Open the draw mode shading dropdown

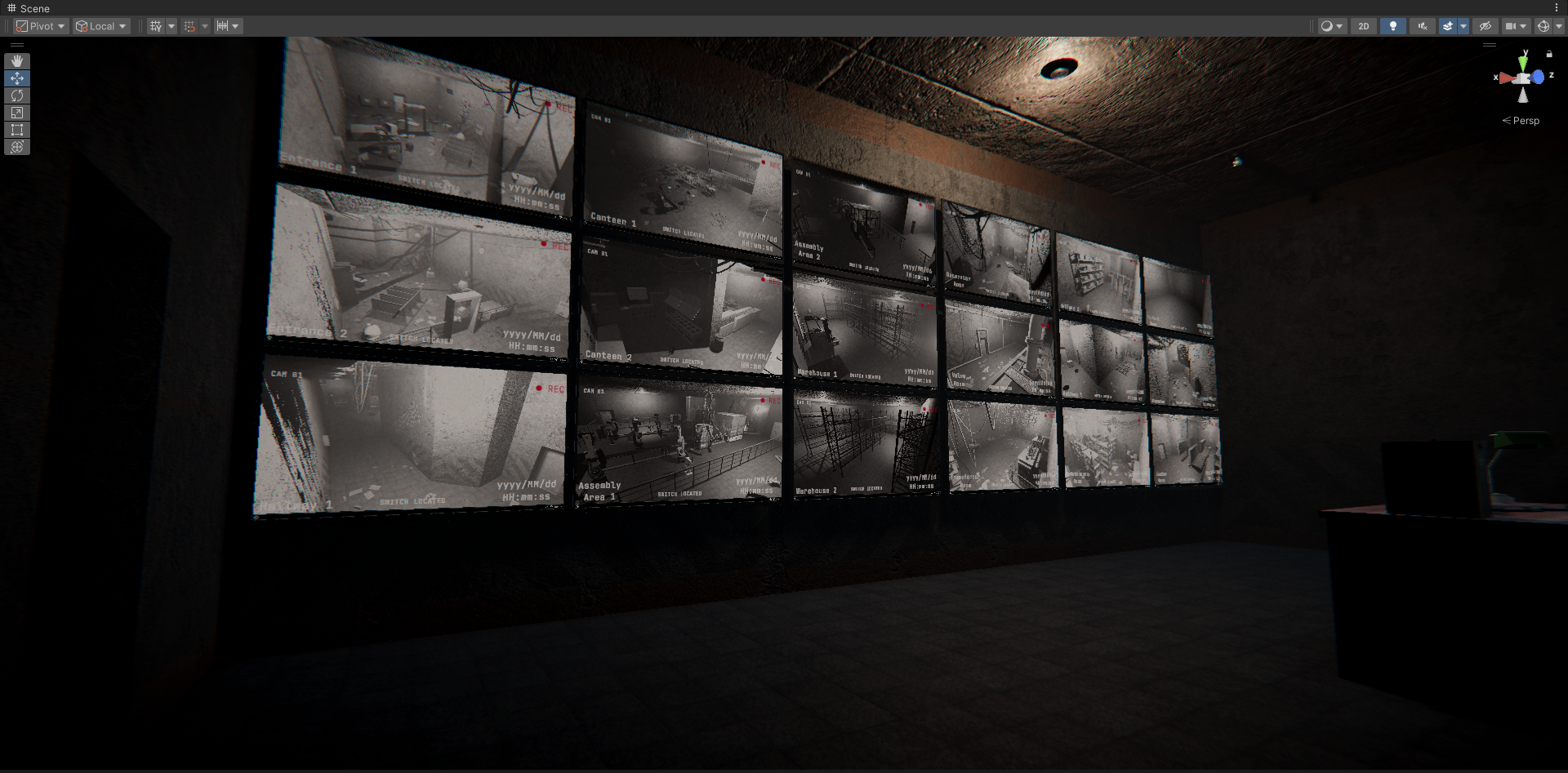pyautogui.click(x=1332, y=26)
